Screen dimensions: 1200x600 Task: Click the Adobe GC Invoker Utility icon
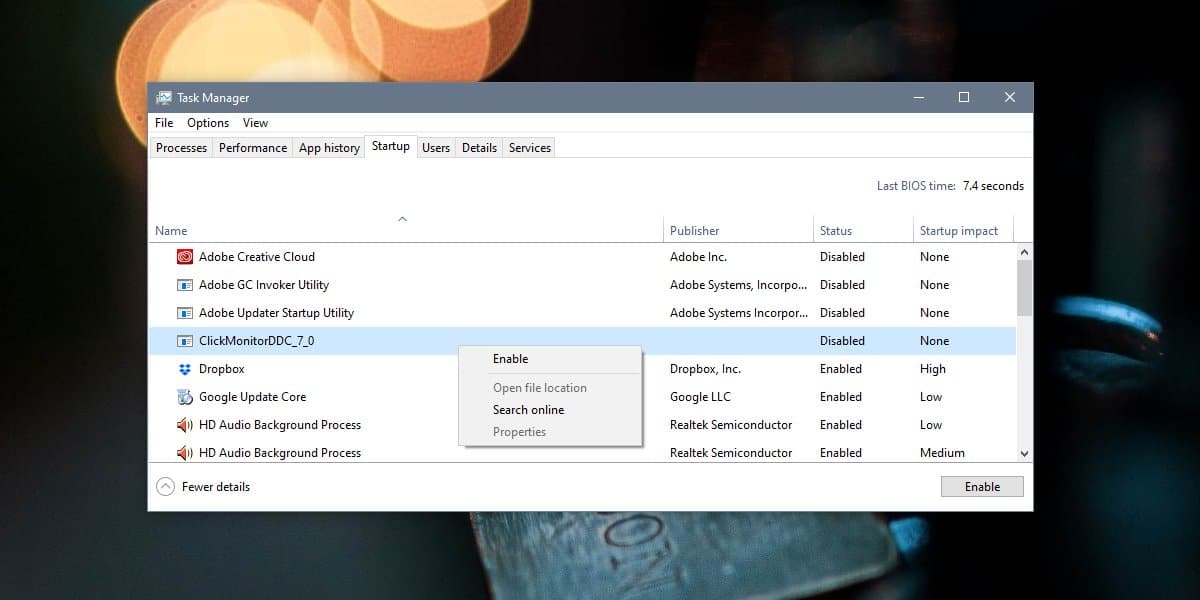[x=184, y=285]
